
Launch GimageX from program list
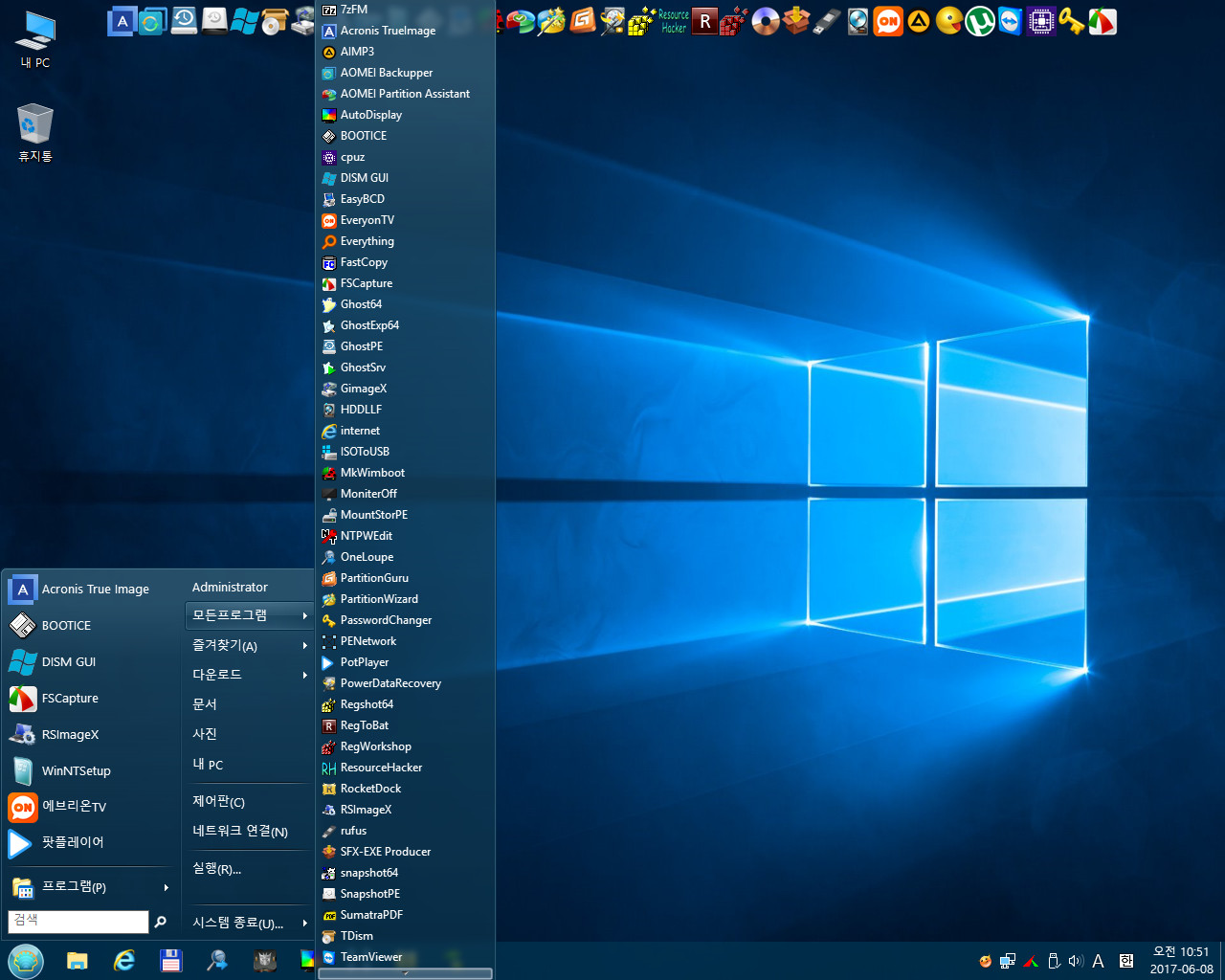click(406, 389)
